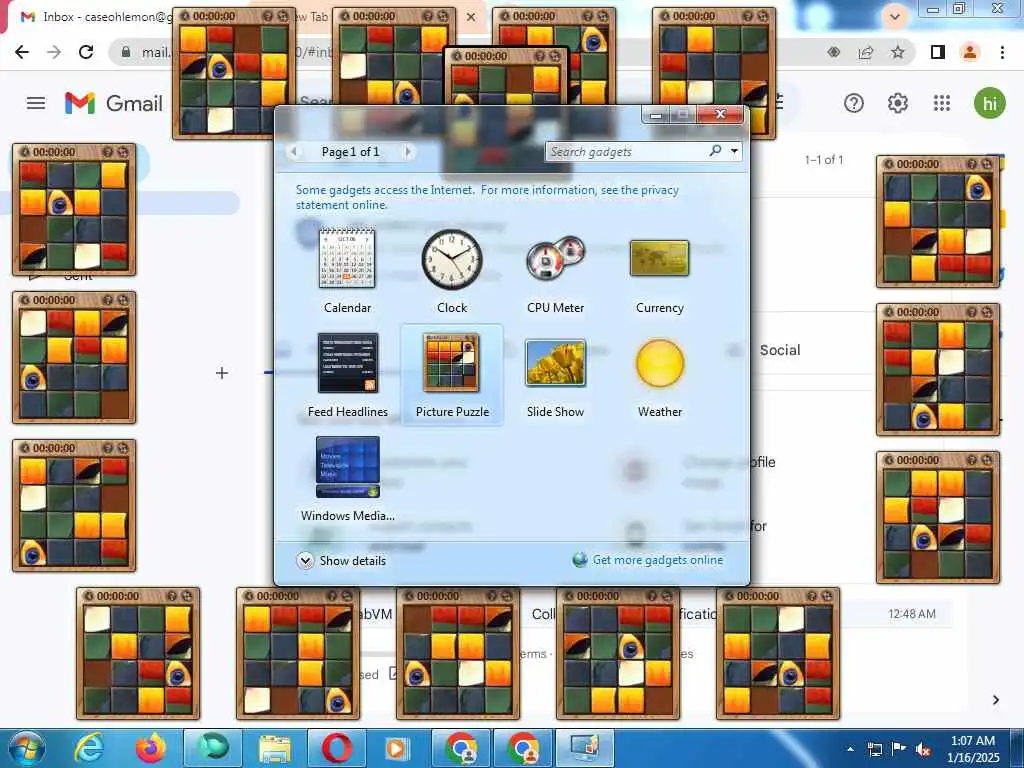
Task: Select the Currency gadget icon
Action: 660,259
